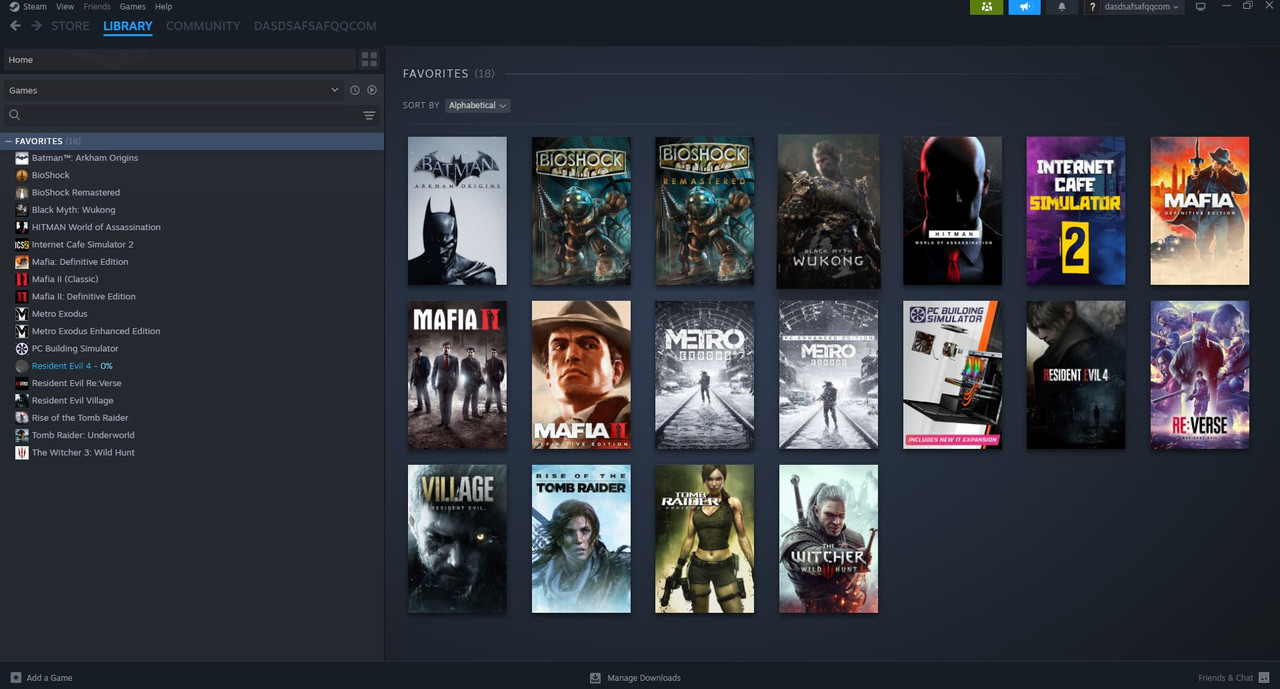1280x689 pixels.
Task: Click the recent activity clock icon
Action: coord(354,90)
